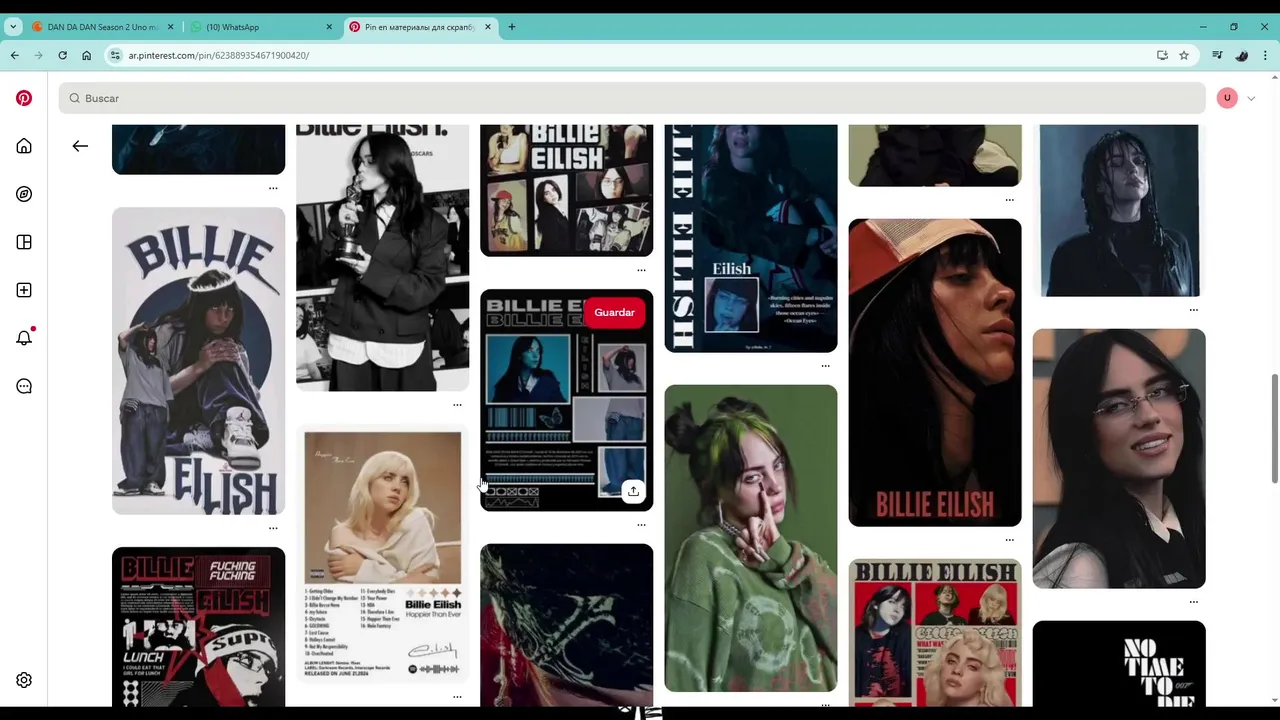1280x720 pixels.
Task: Open the settings gear in Pinterest sidebar
Action: (x=24, y=680)
